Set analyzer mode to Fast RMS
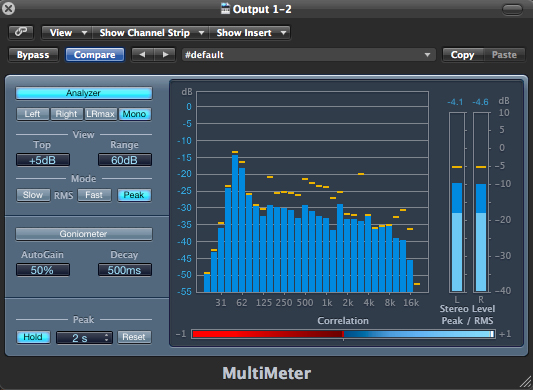The height and width of the screenshot is (390, 533). point(94,195)
